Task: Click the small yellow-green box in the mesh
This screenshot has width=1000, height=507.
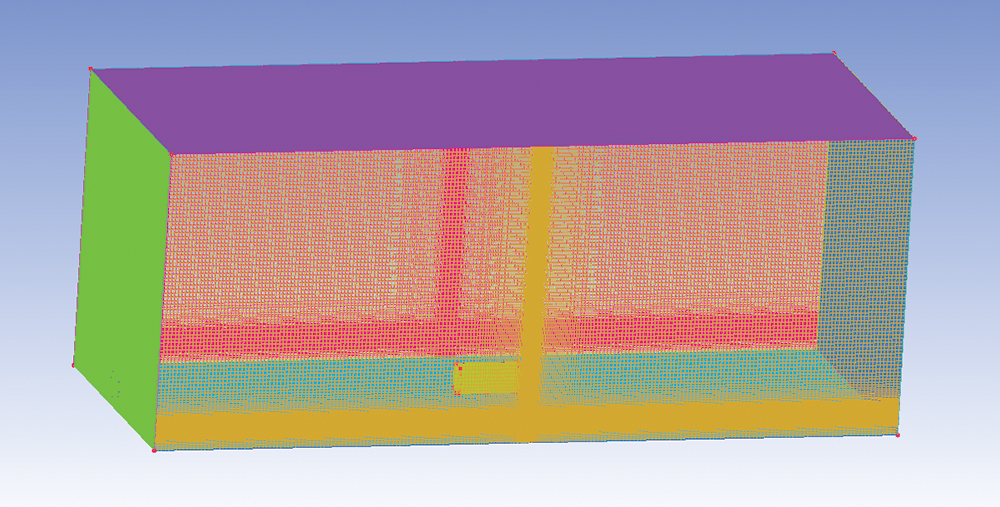Action: [487, 378]
